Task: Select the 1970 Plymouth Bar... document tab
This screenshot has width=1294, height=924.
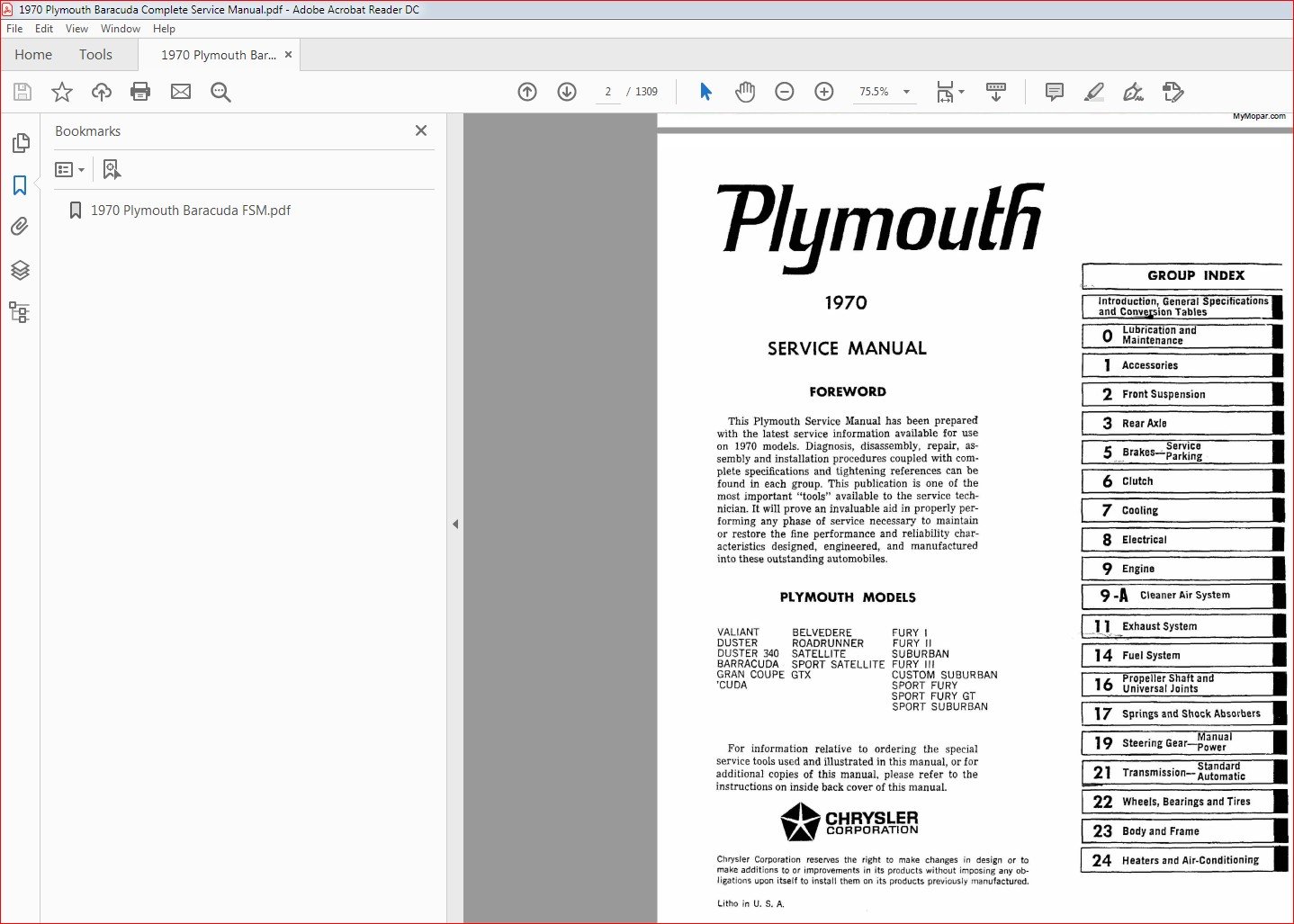Action: tap(219, 55)
